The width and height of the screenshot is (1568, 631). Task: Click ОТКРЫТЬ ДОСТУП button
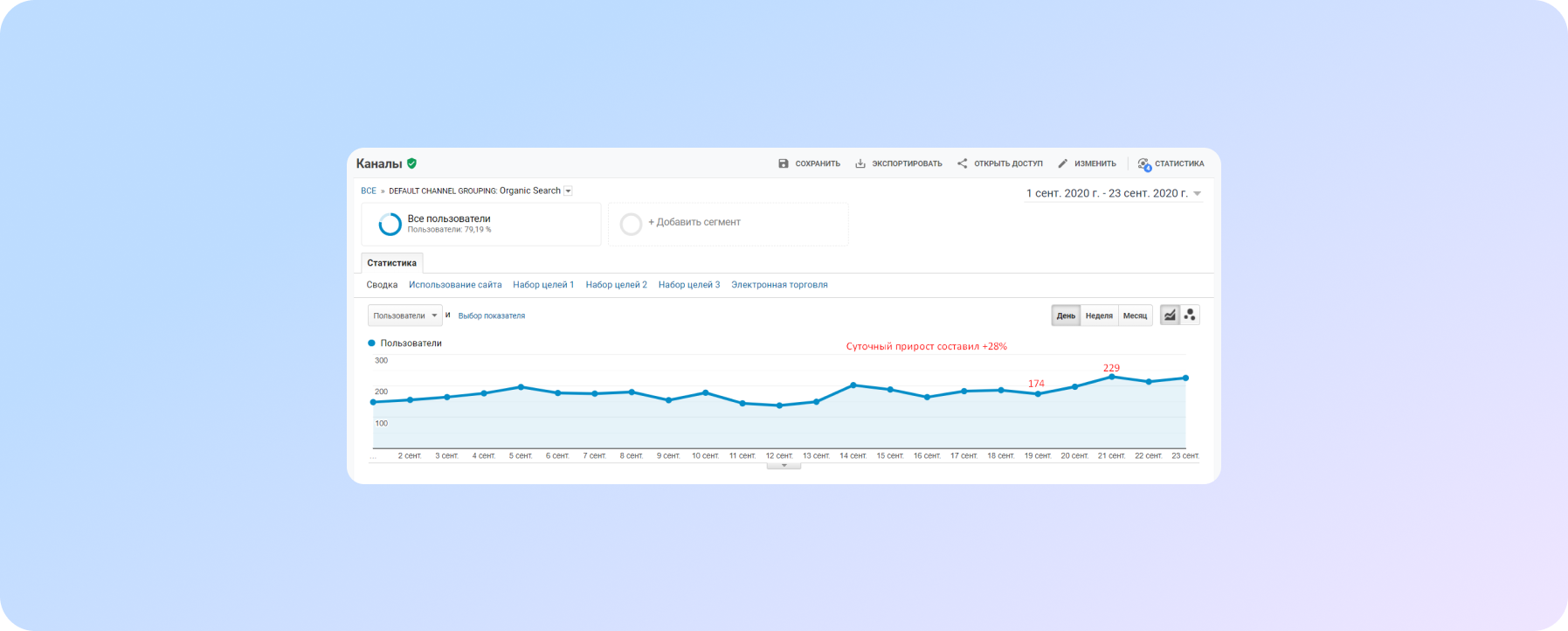point(1000,163)
